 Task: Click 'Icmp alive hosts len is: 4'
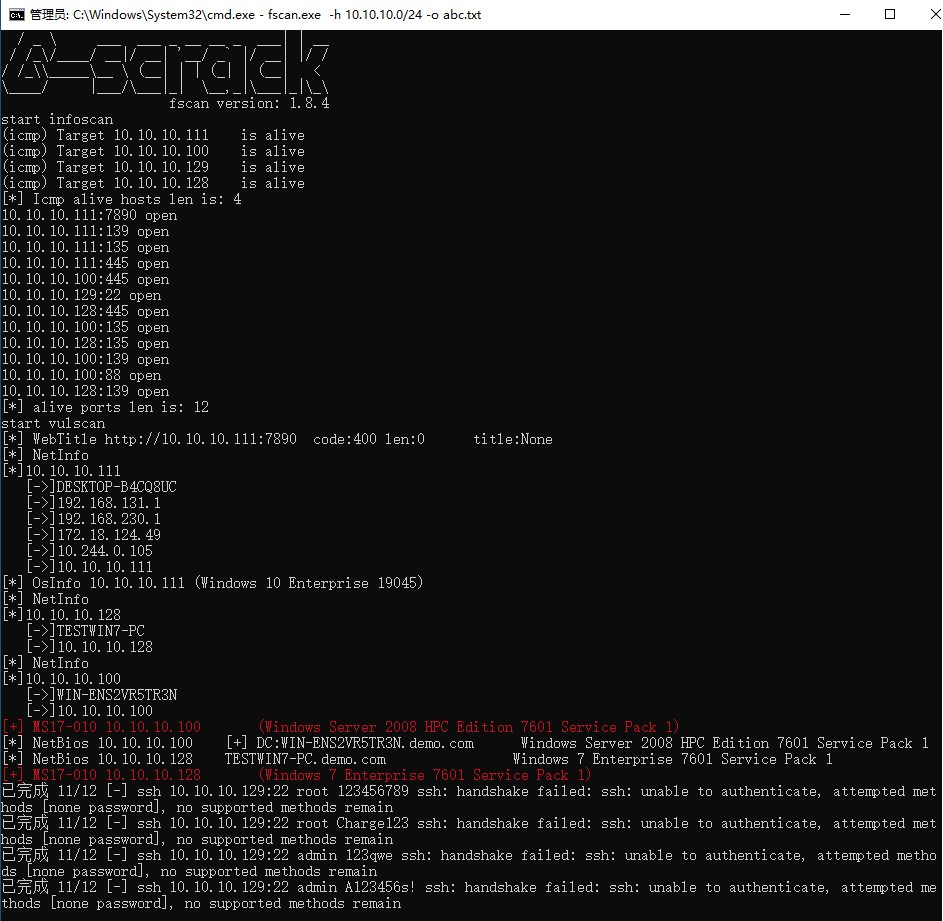(x=137, y=199)
